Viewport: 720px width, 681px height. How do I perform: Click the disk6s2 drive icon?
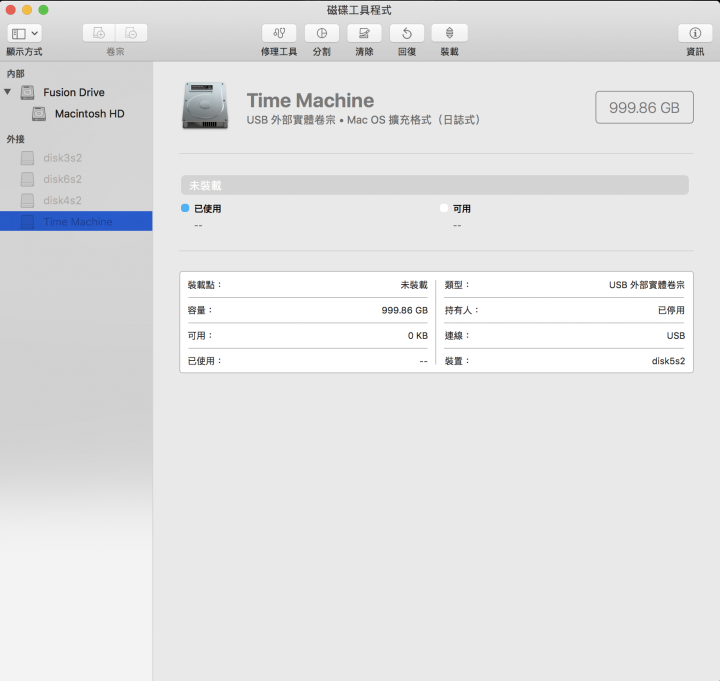tap(28, 179)
